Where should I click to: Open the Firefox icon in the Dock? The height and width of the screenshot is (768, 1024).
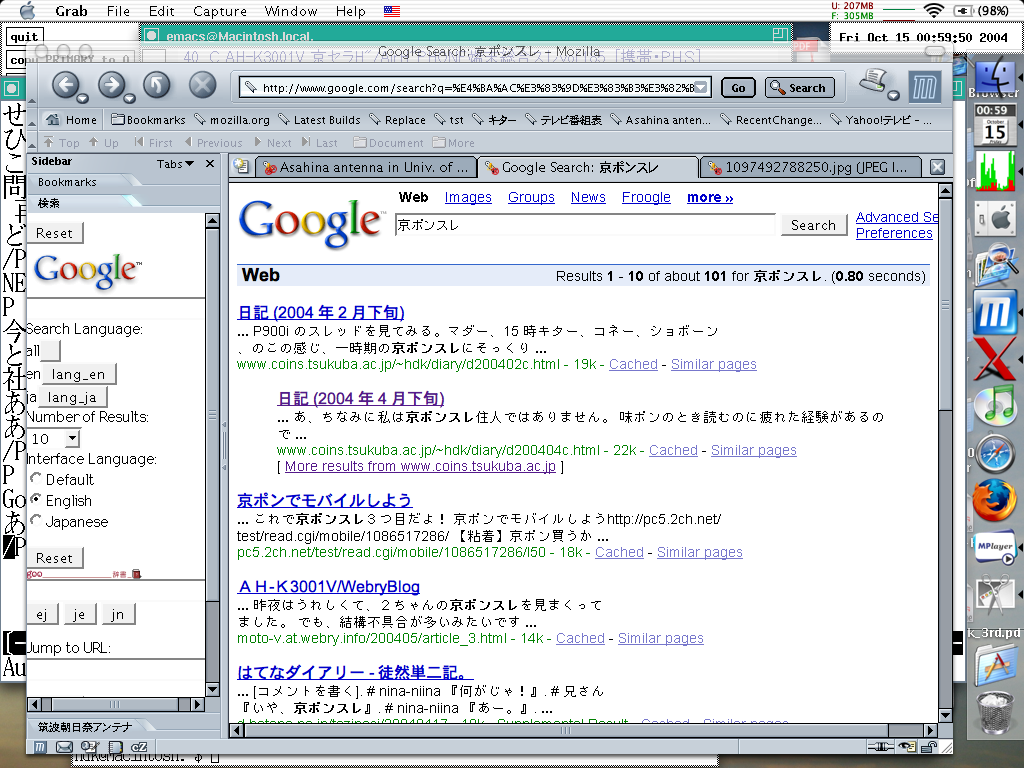tap(995, 502)
